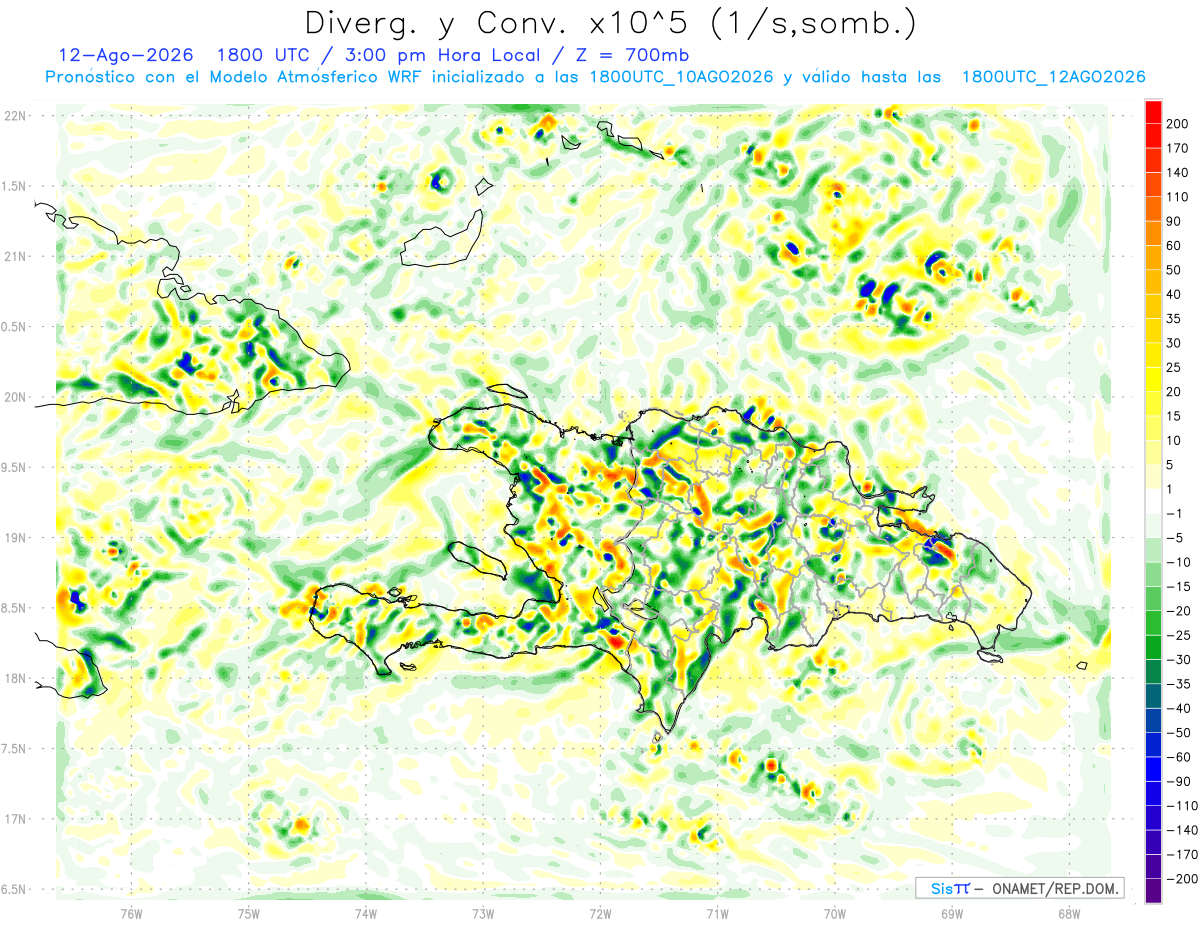Click the "70W" longitude label

[835, 913]
